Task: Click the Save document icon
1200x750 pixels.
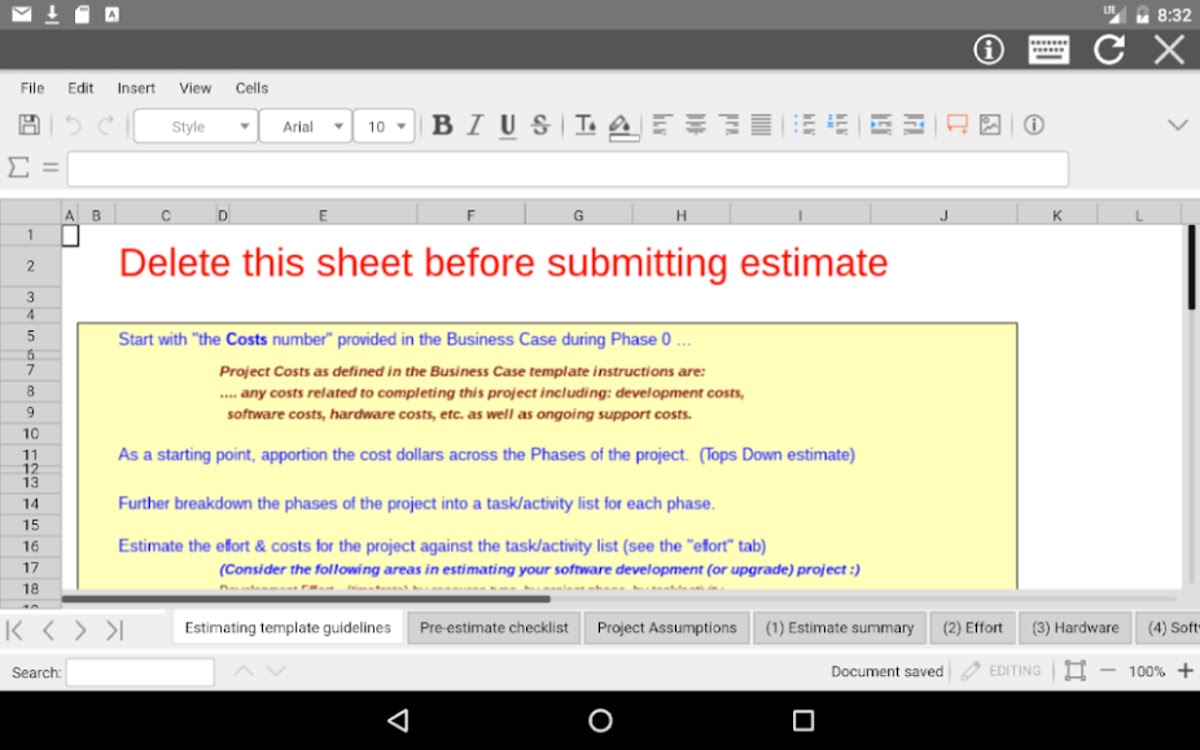Action: pyautogui.click(x=29, y=125)
